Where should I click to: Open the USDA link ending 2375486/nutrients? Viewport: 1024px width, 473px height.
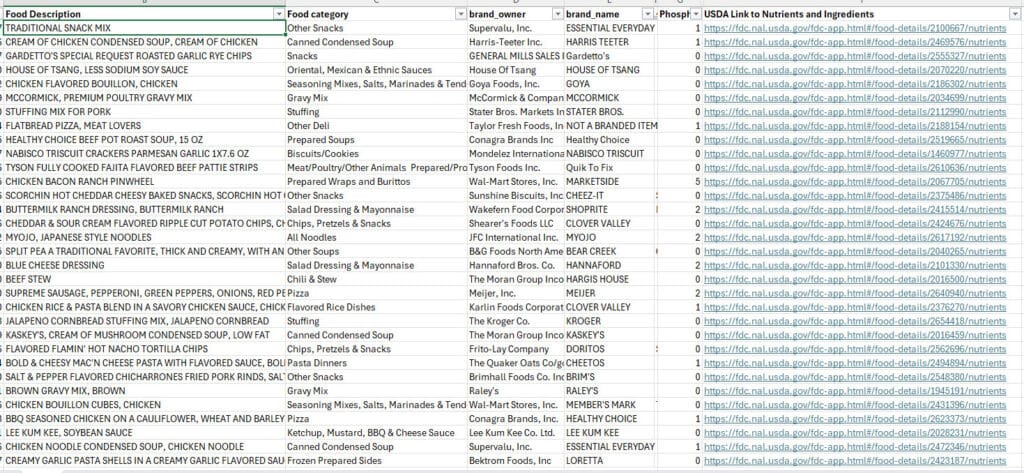pos(855,196)
